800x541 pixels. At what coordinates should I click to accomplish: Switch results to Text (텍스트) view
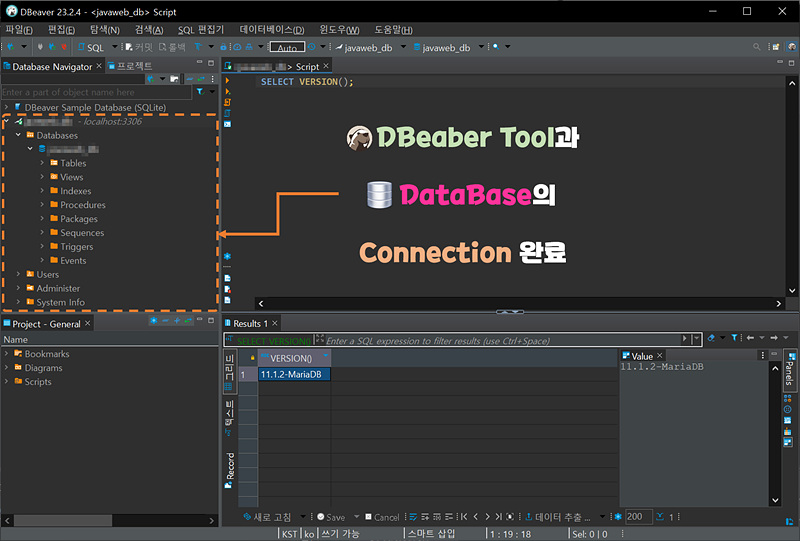coord(229,419)
